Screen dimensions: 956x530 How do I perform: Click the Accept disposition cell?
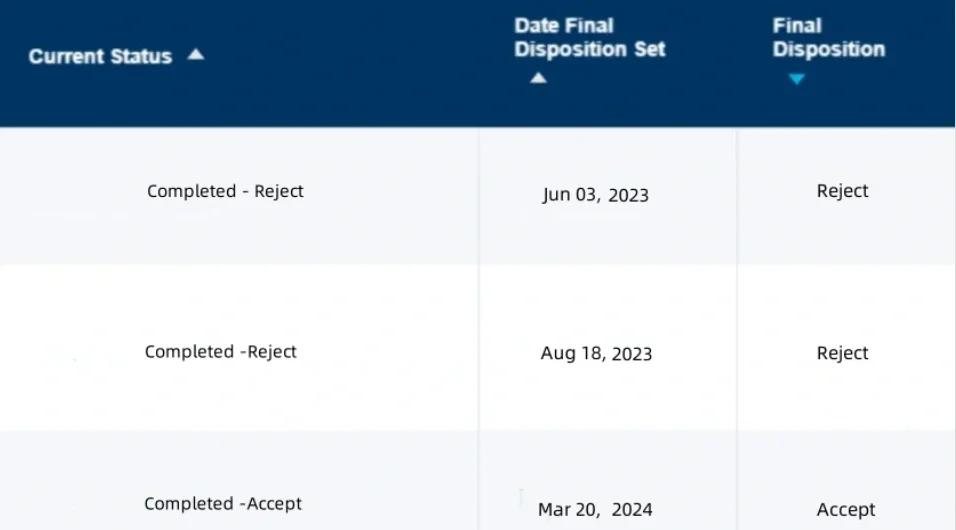click(846, 510)
